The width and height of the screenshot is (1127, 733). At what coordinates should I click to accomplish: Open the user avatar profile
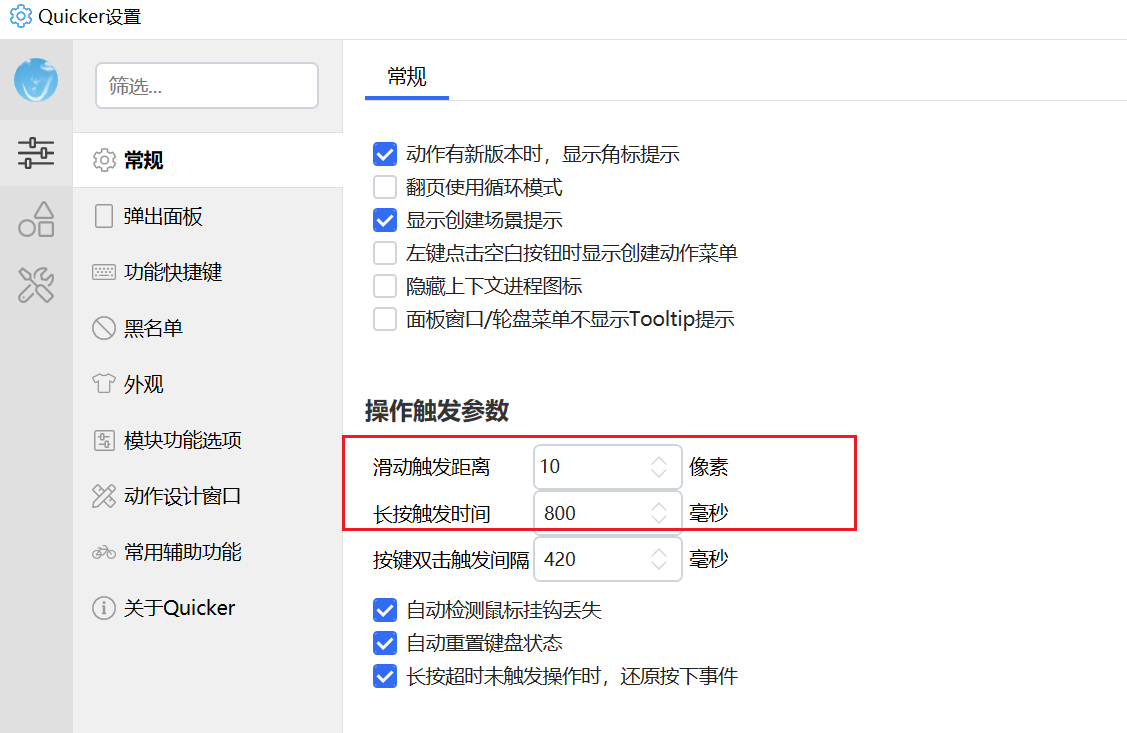[x=36, y=80]
